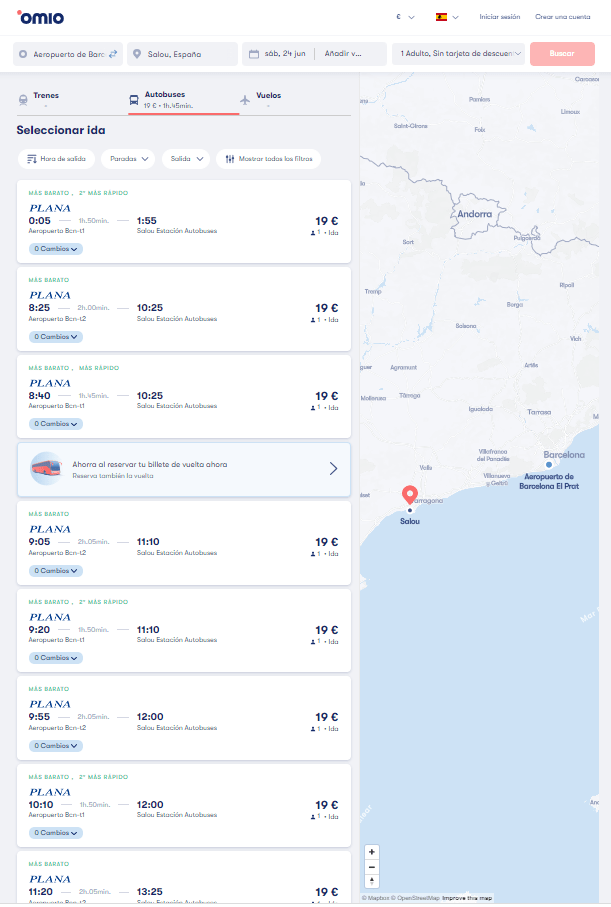The width and height of the screenshot is (611, 907).
Task: Click Mostrar todos los filtros
Action: coord(268,158)
